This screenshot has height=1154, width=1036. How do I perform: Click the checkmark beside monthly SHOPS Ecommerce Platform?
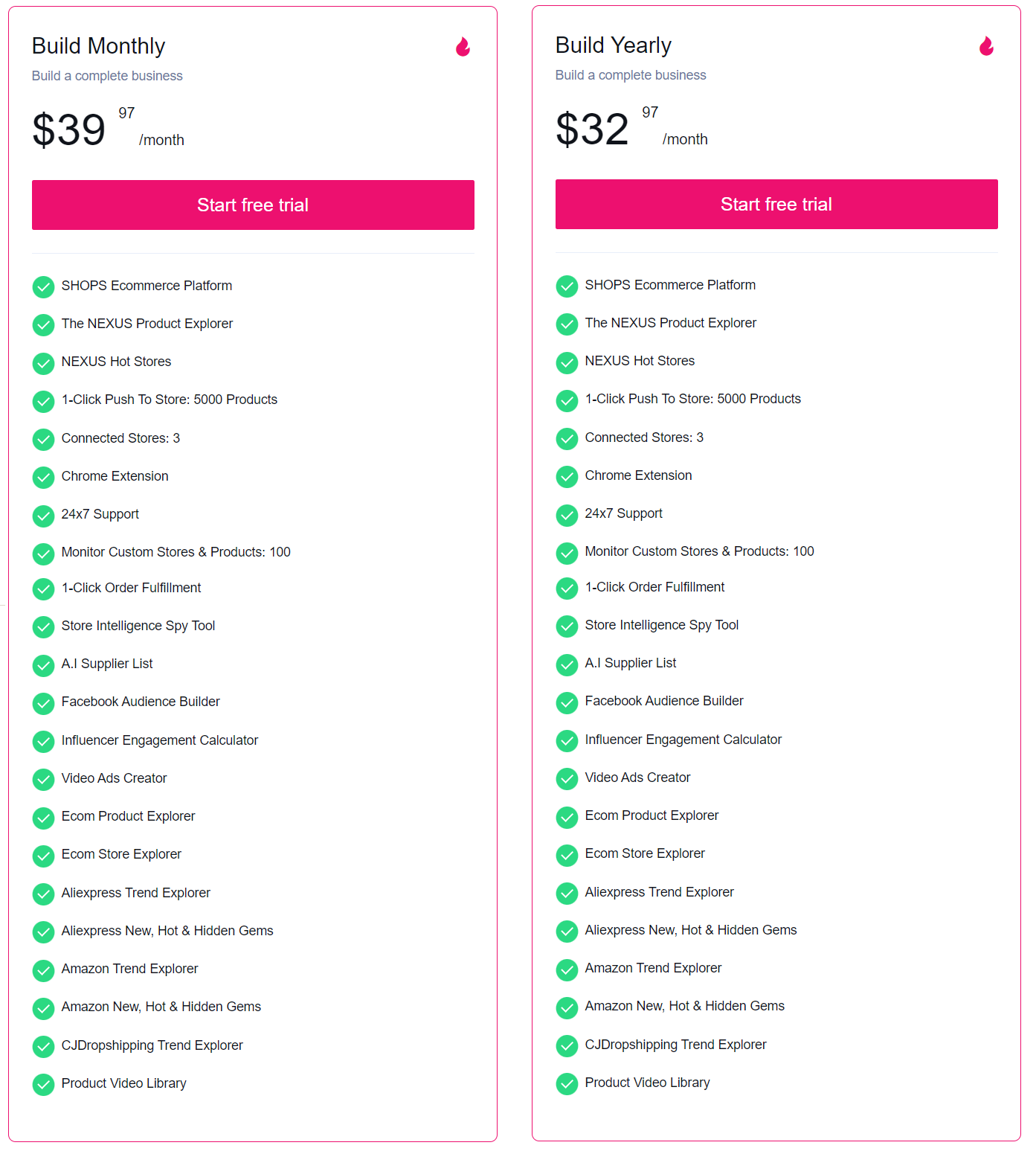click(x=44, y=287)
